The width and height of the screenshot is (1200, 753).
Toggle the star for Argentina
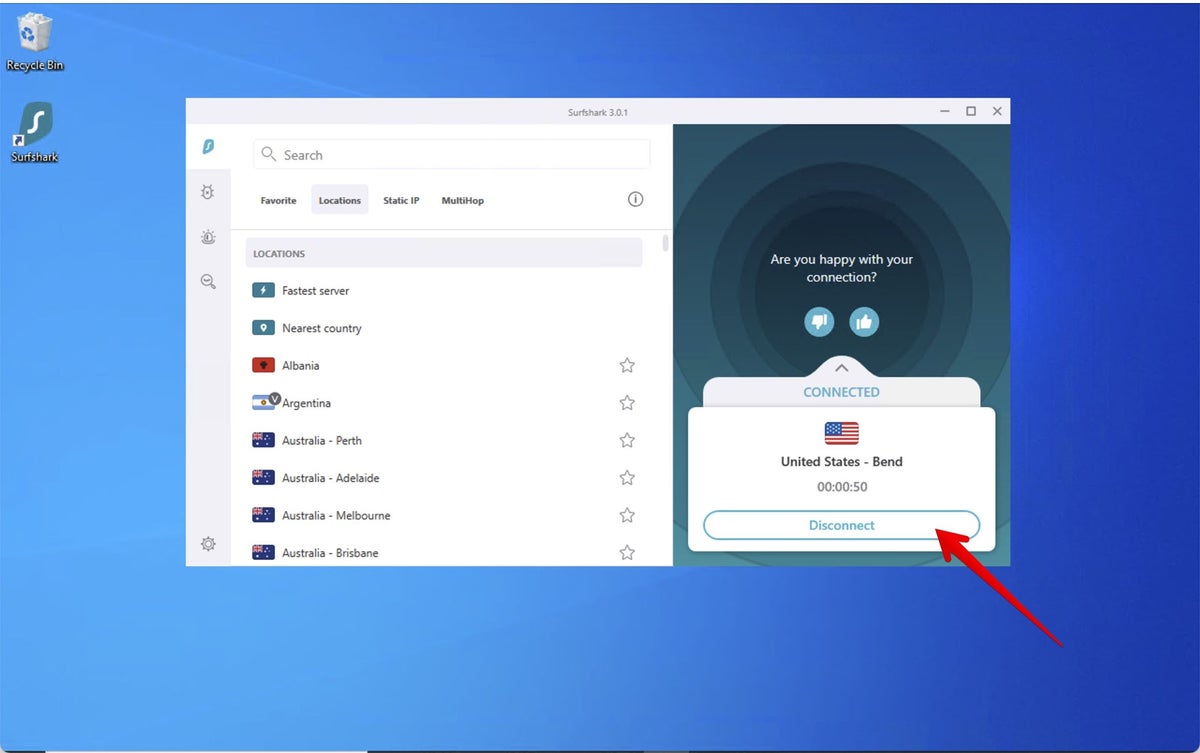coord(627,402)
